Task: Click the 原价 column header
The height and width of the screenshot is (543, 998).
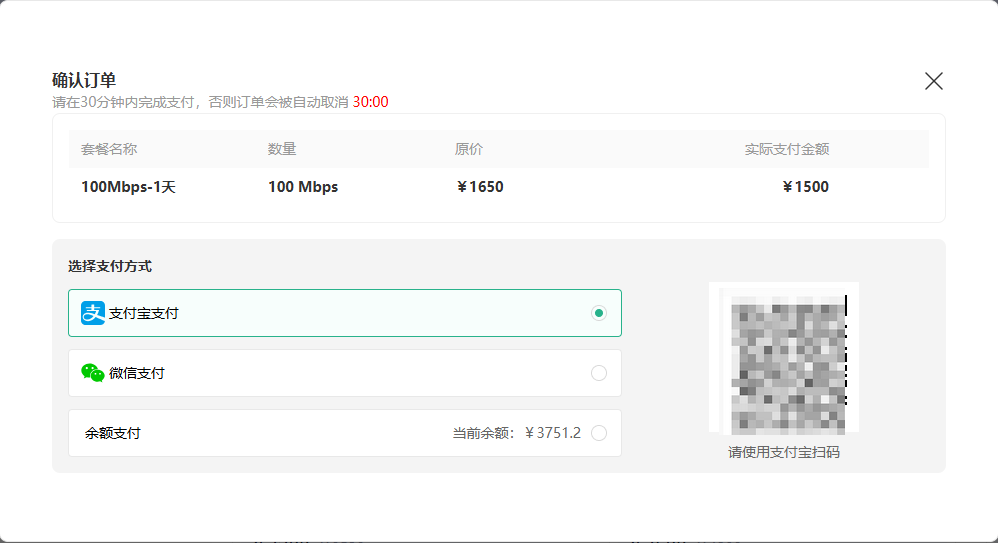Action: (x=469, y=149)
